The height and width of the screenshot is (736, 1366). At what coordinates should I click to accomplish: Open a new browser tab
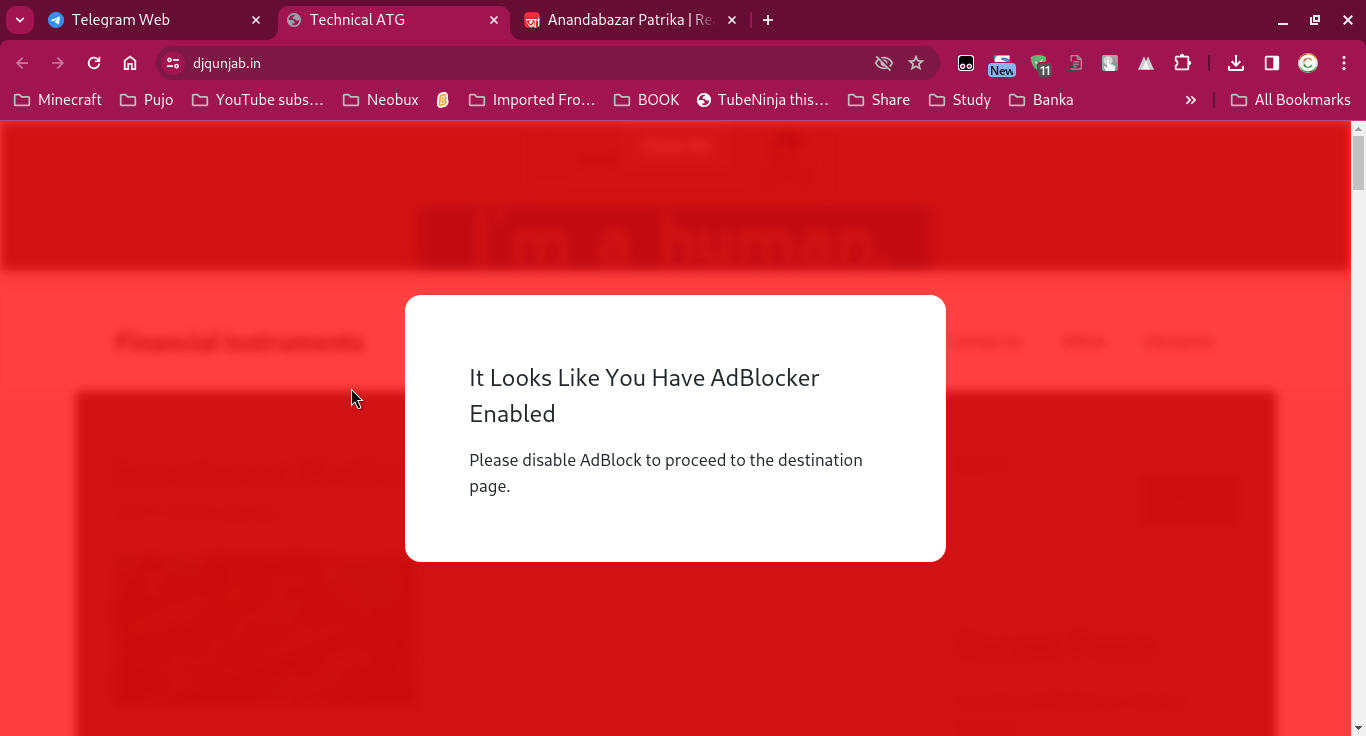(x=768, y=20)
